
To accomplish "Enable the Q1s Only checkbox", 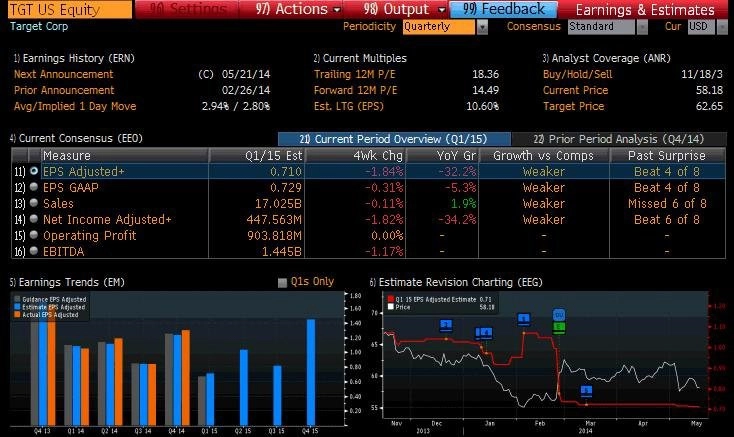I will 282,283.
